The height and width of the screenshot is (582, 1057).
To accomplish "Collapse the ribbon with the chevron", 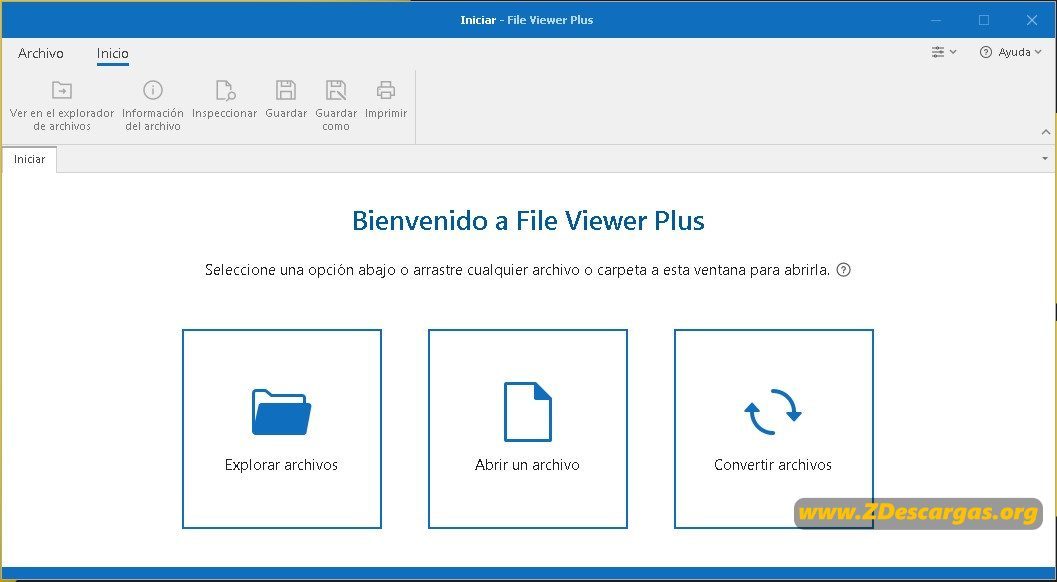I will (x=1046, y=132).
